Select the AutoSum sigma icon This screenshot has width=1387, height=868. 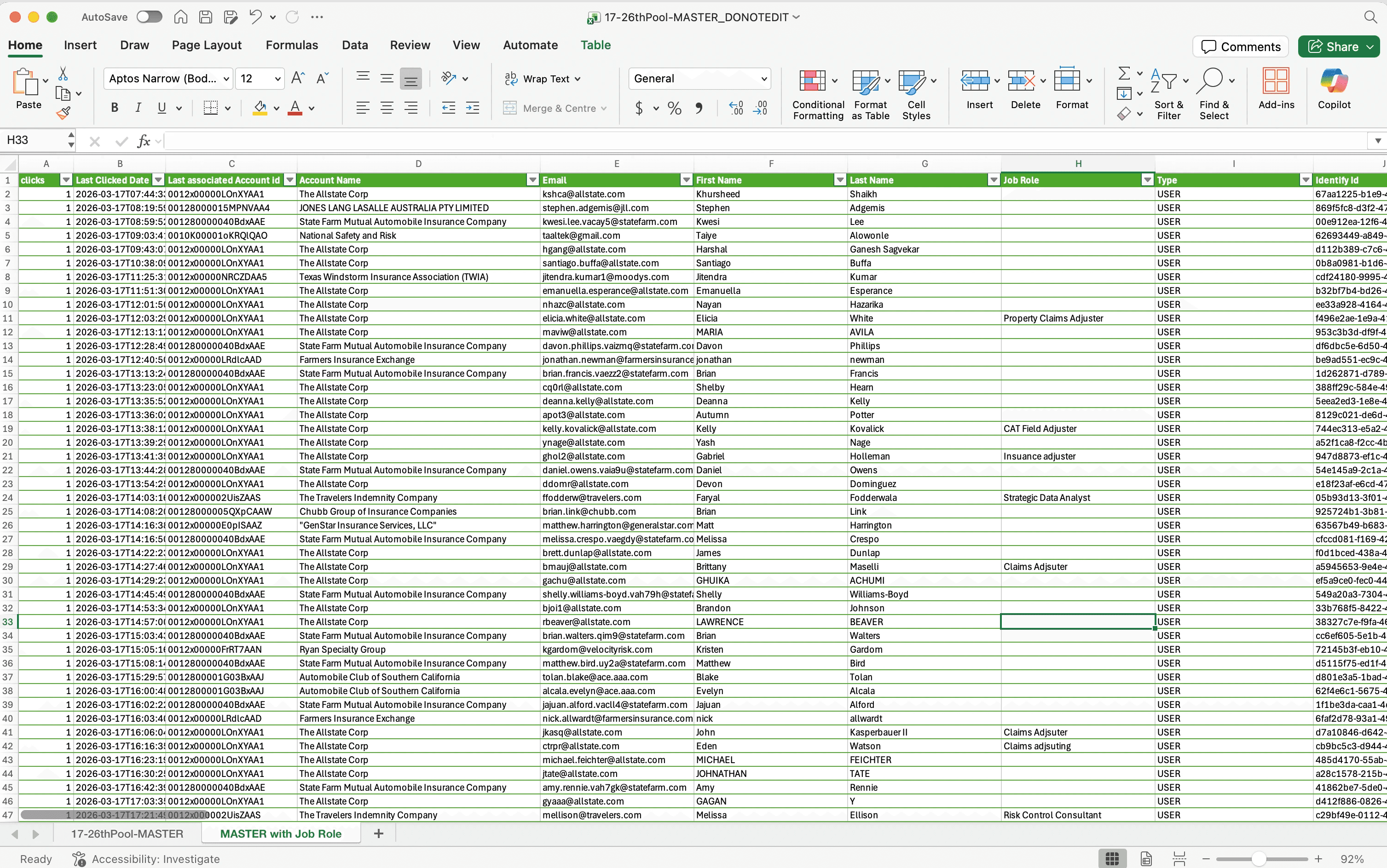coord(1124,73)
